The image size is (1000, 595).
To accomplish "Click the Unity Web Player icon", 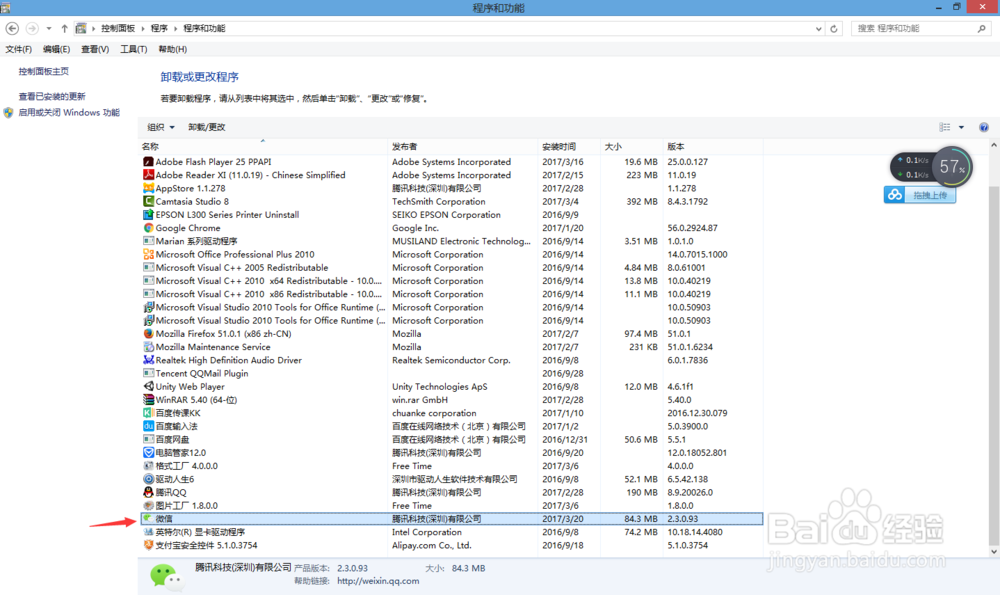I will pos(148,386).
